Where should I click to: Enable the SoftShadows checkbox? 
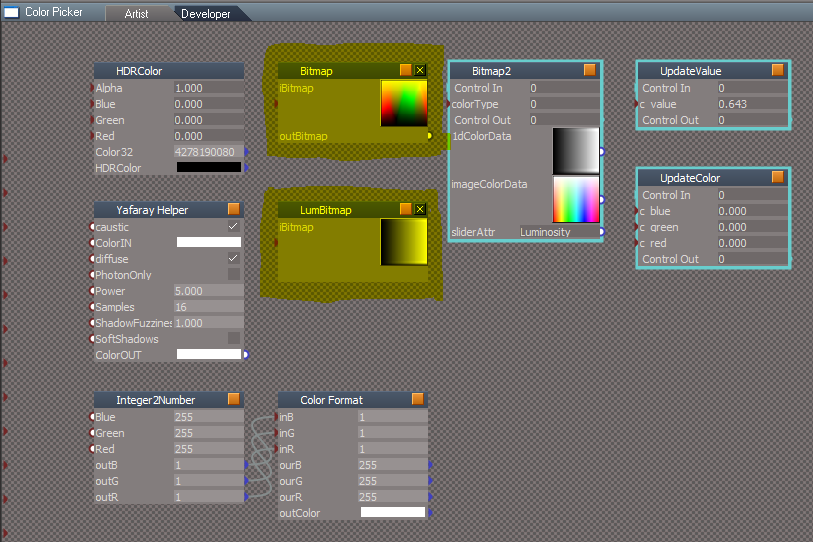[x=234, y=338]
